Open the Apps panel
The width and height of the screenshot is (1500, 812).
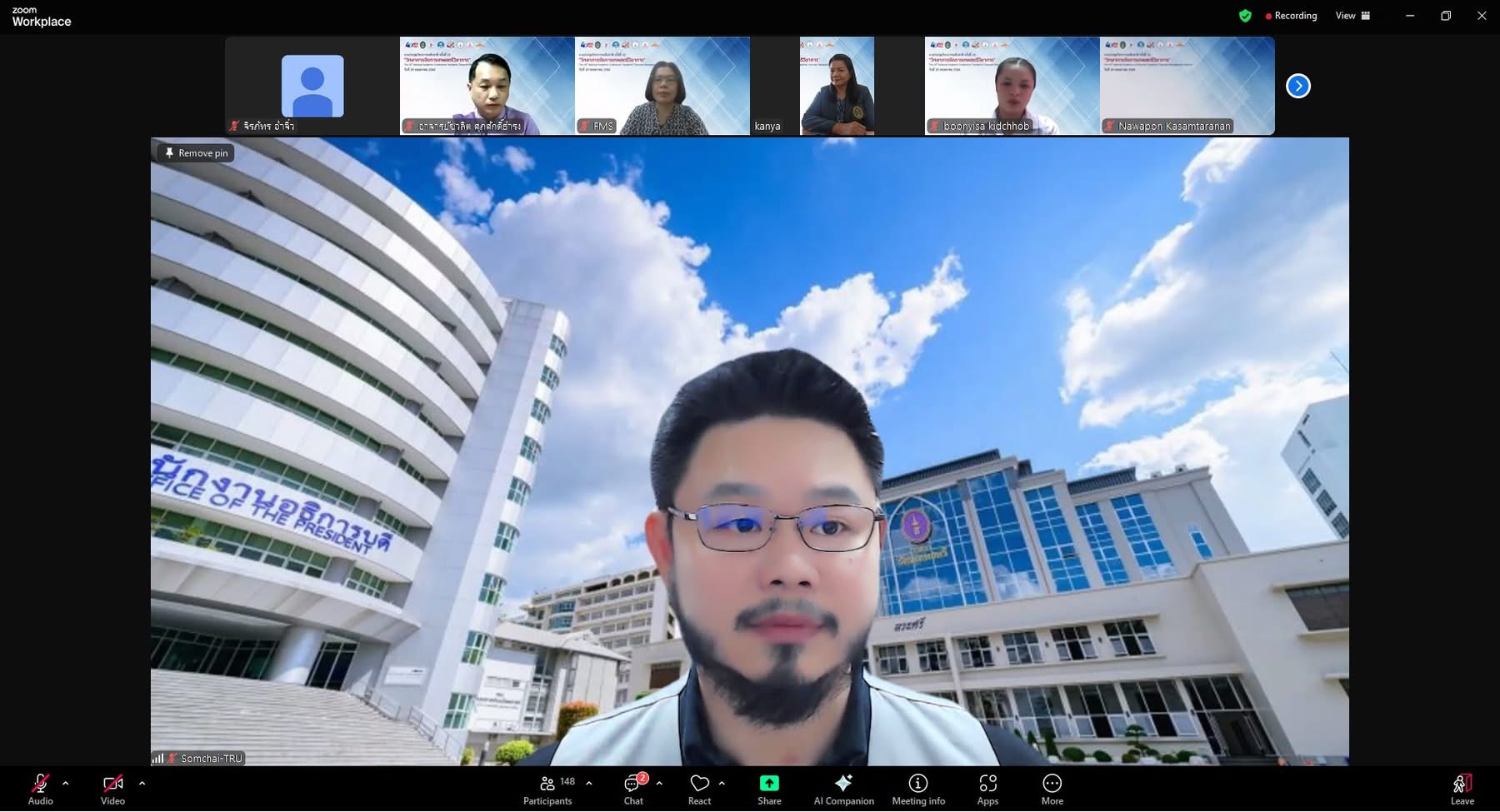(x=987, y=790)
